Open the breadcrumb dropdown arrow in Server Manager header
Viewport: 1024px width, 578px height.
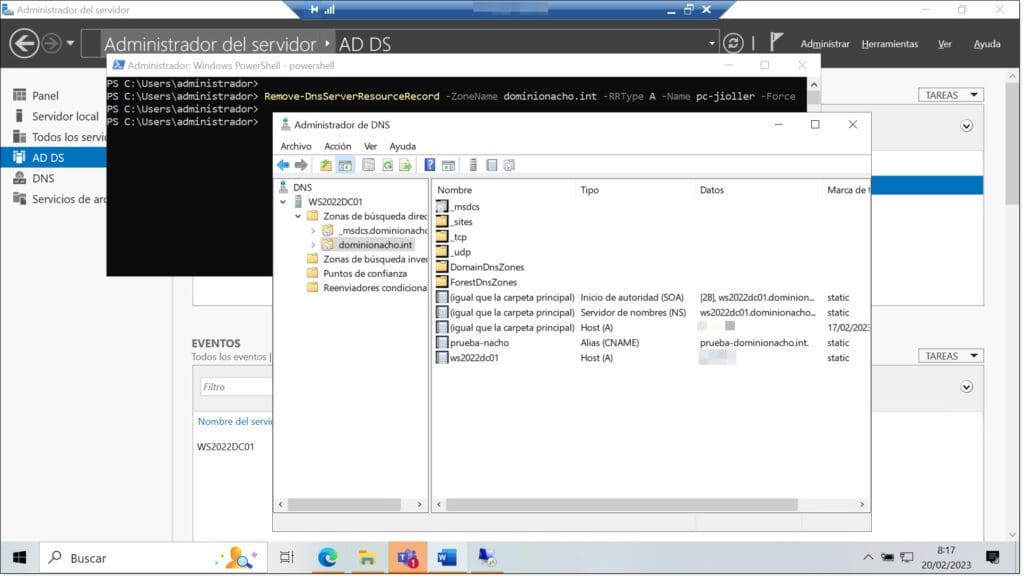pyautogui.click(x=712, y=44)
